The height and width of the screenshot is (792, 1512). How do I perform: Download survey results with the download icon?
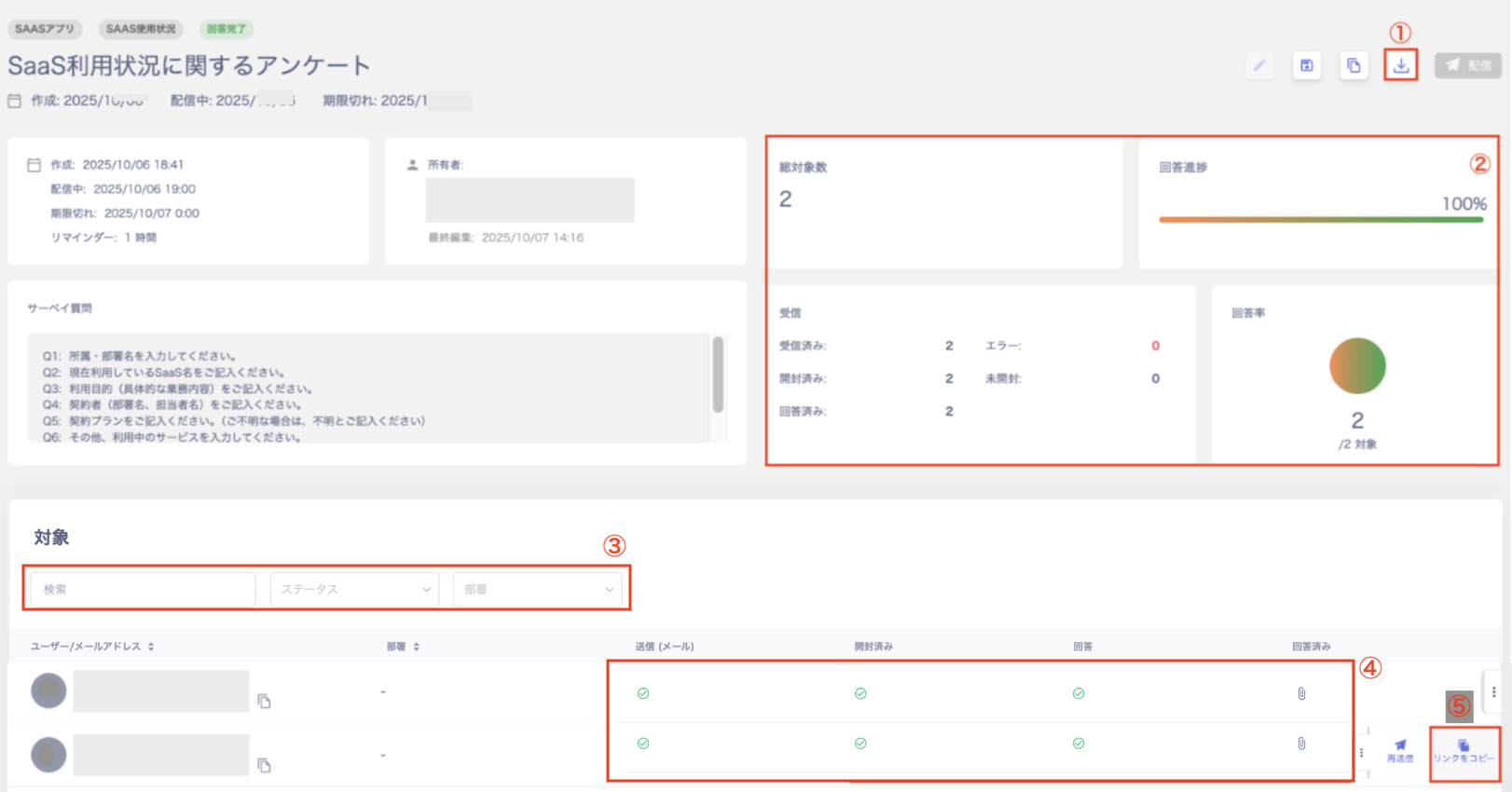[1400, 65]
